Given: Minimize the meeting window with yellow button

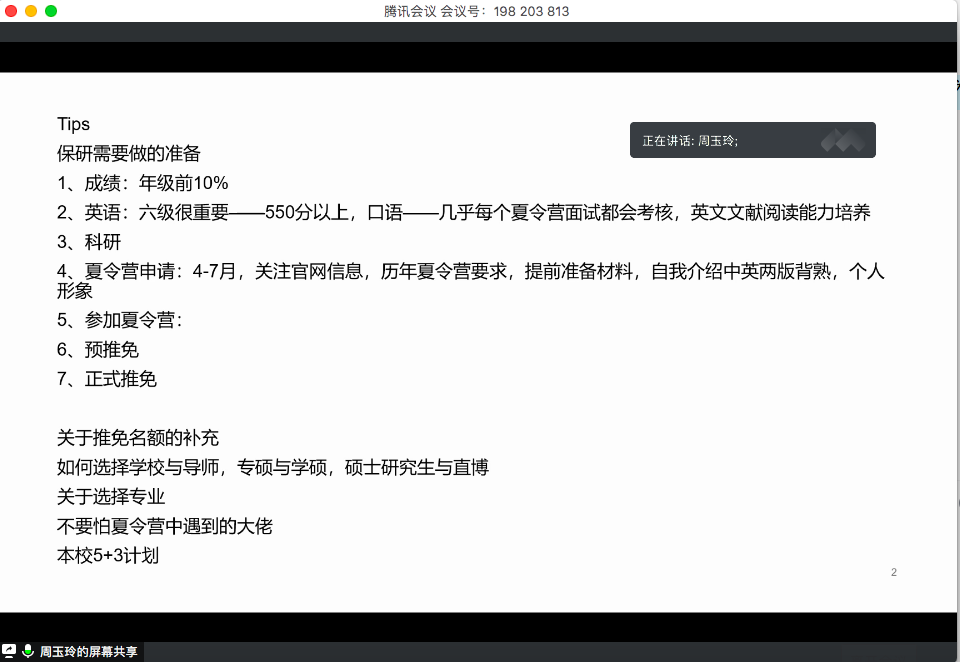Looking at the screenshot, I should click(31, 11).
